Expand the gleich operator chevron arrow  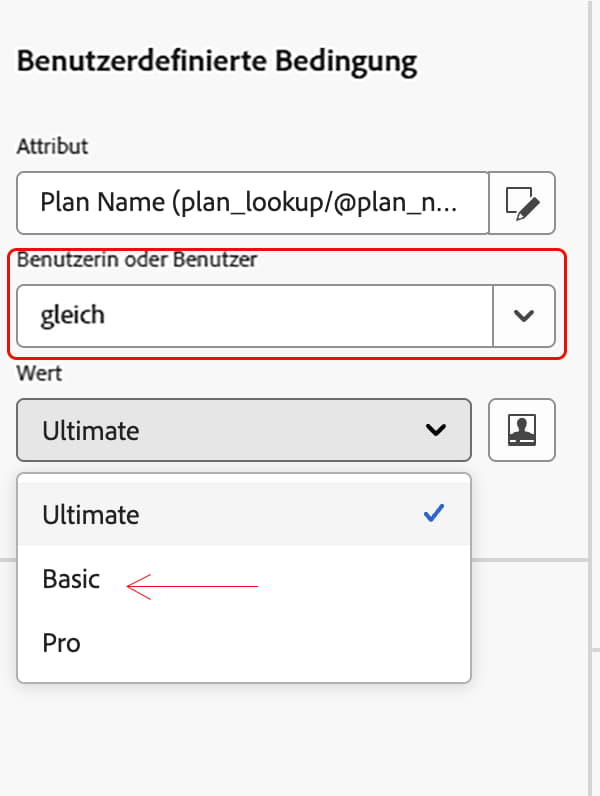pos(523,316)
